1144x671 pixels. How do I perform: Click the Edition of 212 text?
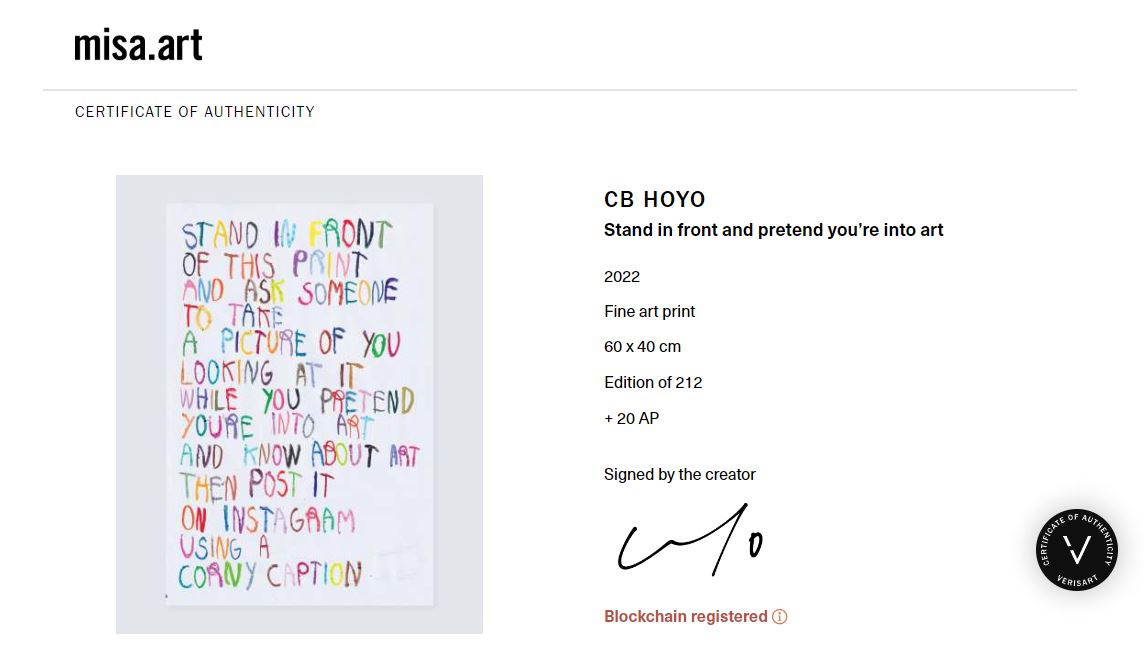tap(653, 382)
